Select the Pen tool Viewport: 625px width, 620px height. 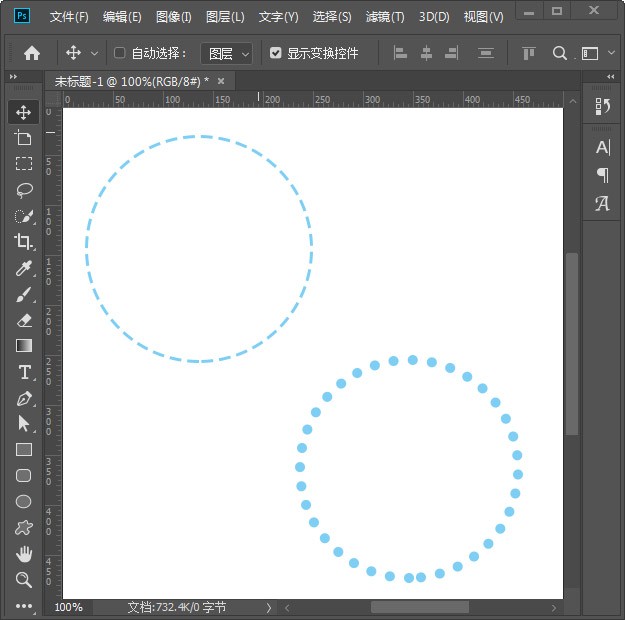pyautogui.click(x=24, y=398)
